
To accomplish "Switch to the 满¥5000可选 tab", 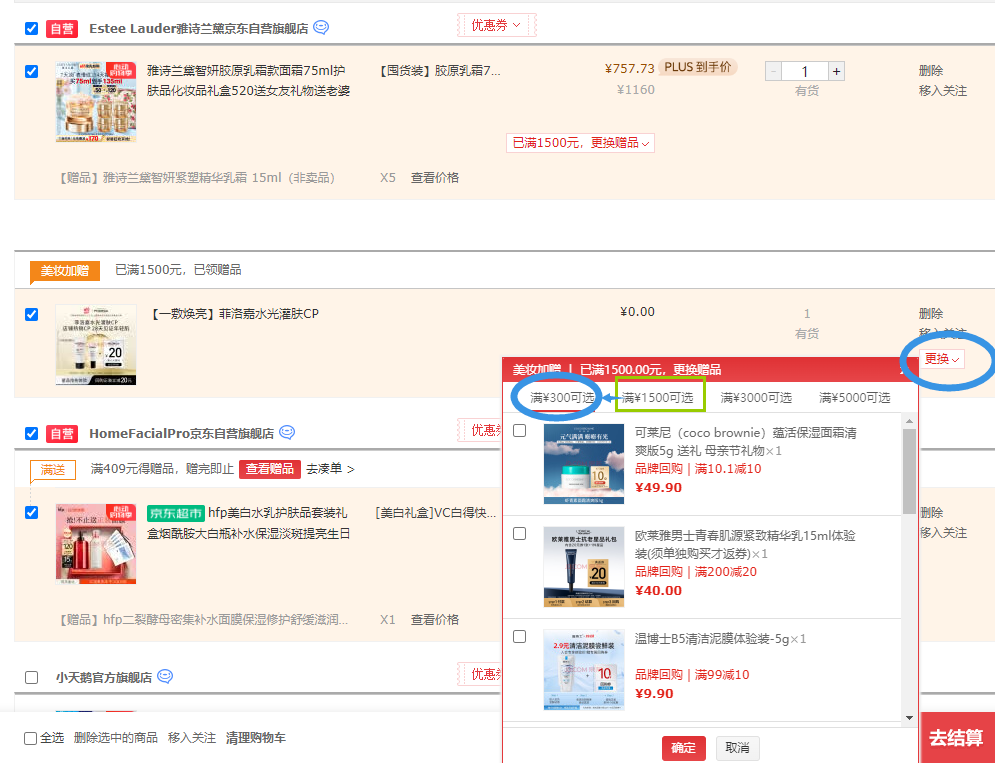I will (x=854, y=398).
